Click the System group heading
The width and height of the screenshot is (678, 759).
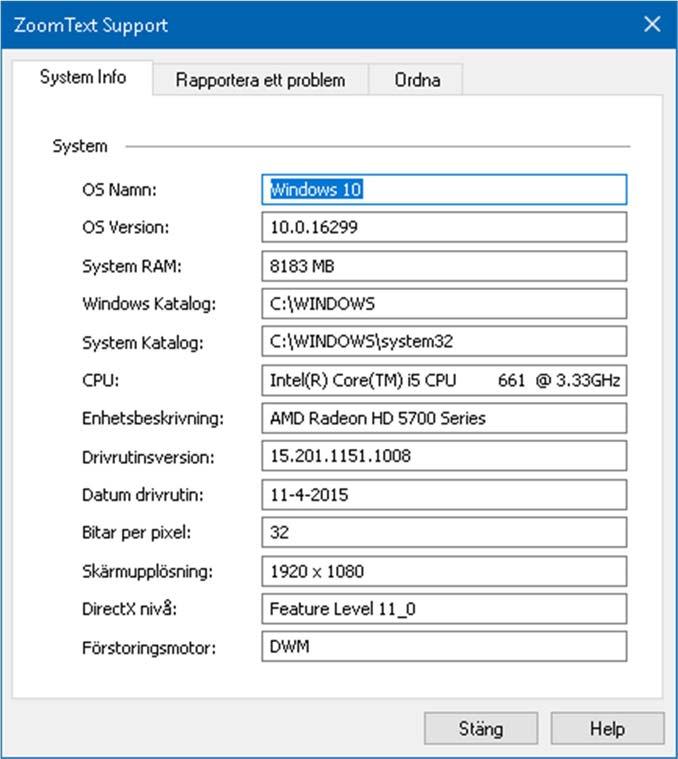(80, 146)
